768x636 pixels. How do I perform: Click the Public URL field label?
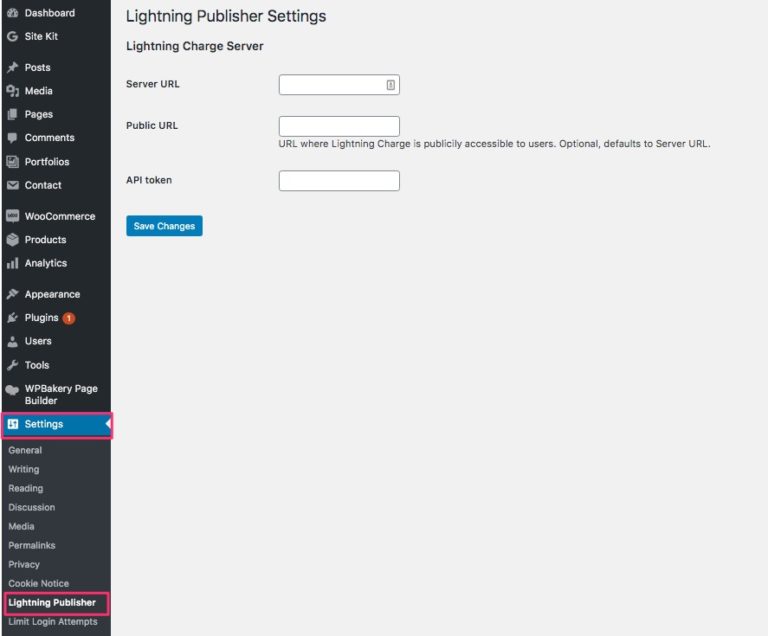click(x=152, y=125)
